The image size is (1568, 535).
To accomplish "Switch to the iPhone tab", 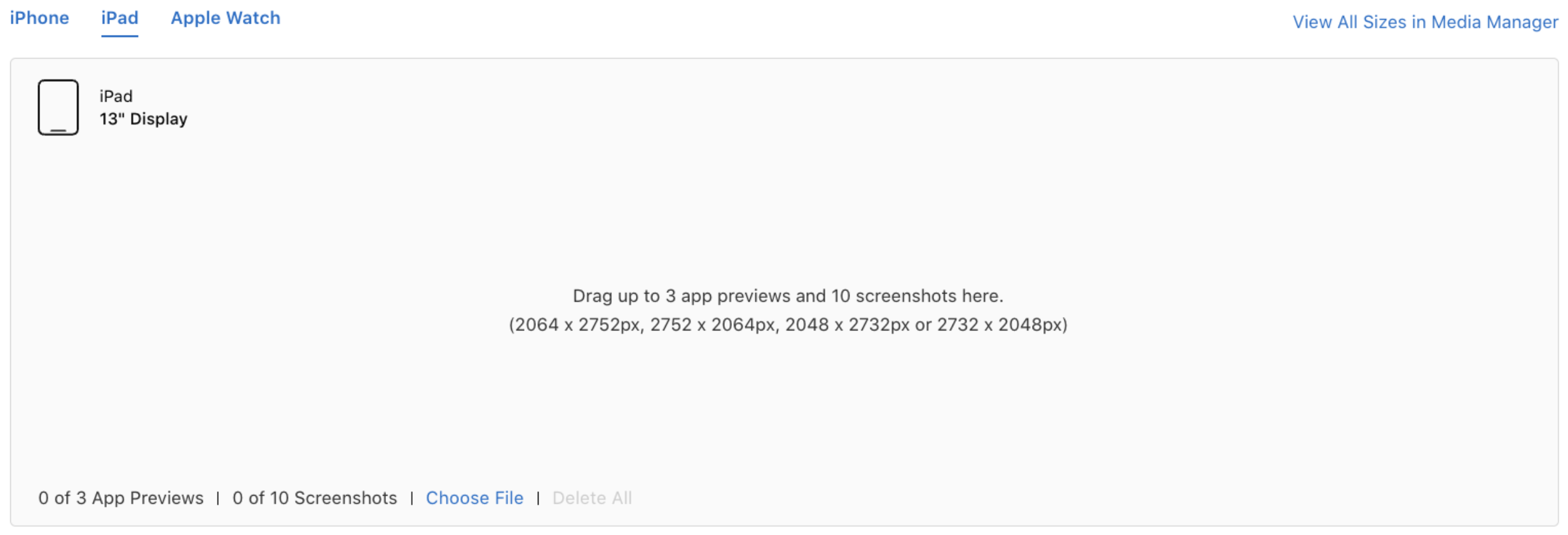I will click(39, 18).
